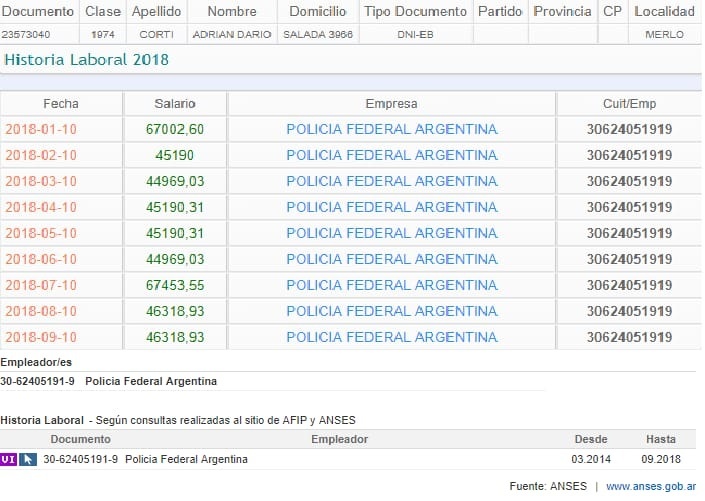Image resolution: width=705 pixels, height=501 pixels.
Task: Select the Empresa column header
Action: click(x=391, y=104)
